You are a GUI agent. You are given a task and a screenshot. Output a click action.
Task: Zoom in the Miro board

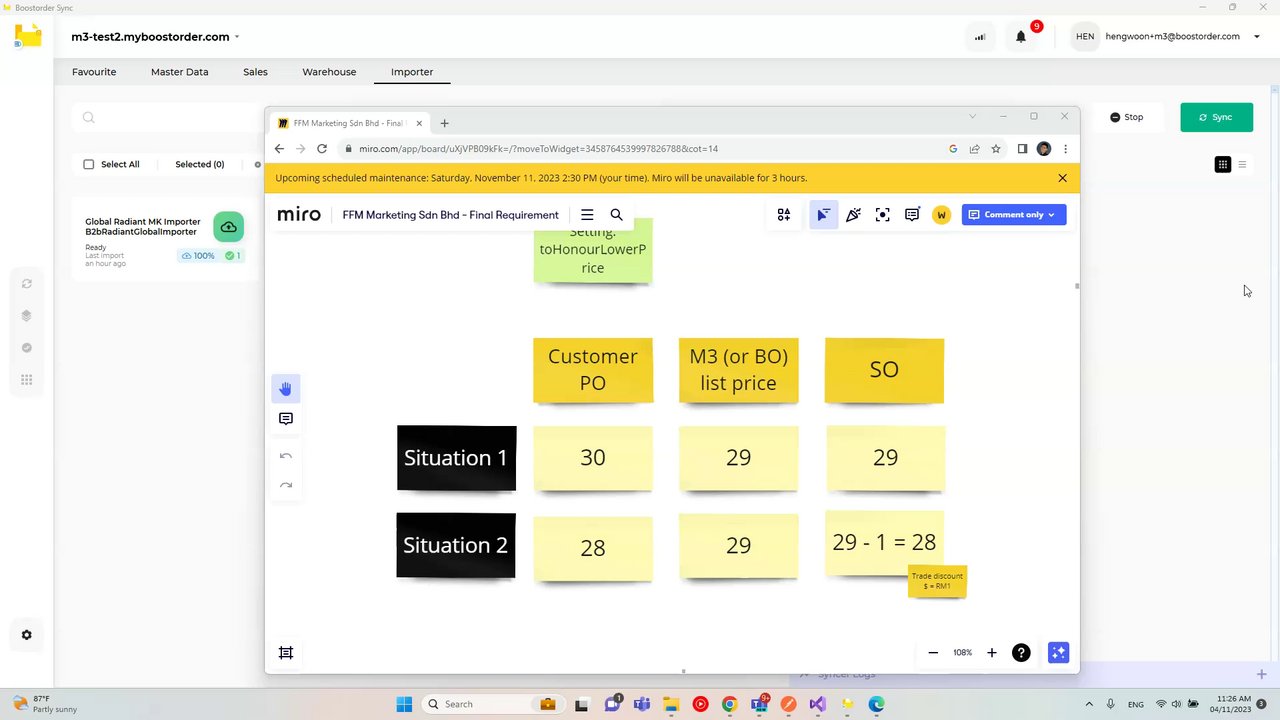coord(992,653)
